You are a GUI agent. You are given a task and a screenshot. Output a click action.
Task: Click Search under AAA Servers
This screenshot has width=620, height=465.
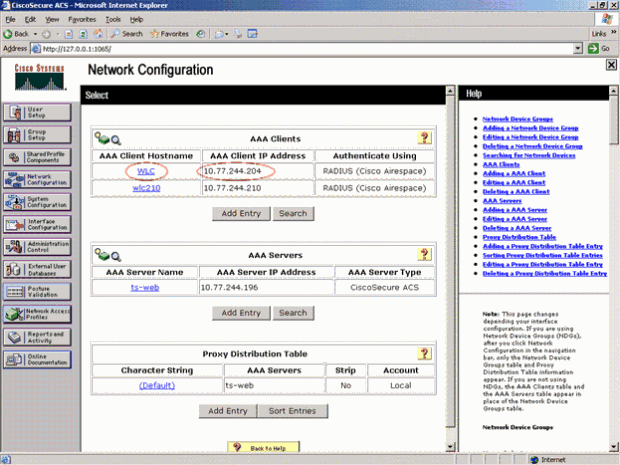tap(293, 313)
